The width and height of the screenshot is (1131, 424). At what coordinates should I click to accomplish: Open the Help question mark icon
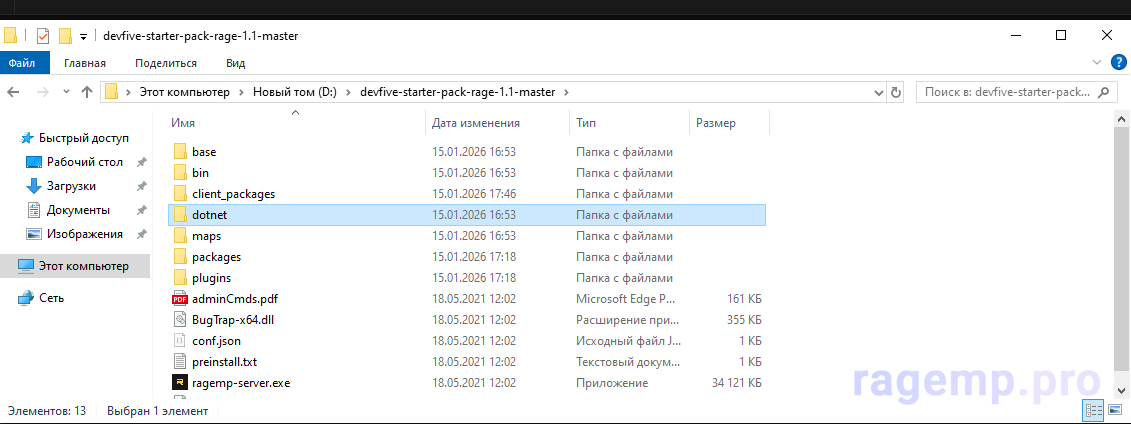1117,62
